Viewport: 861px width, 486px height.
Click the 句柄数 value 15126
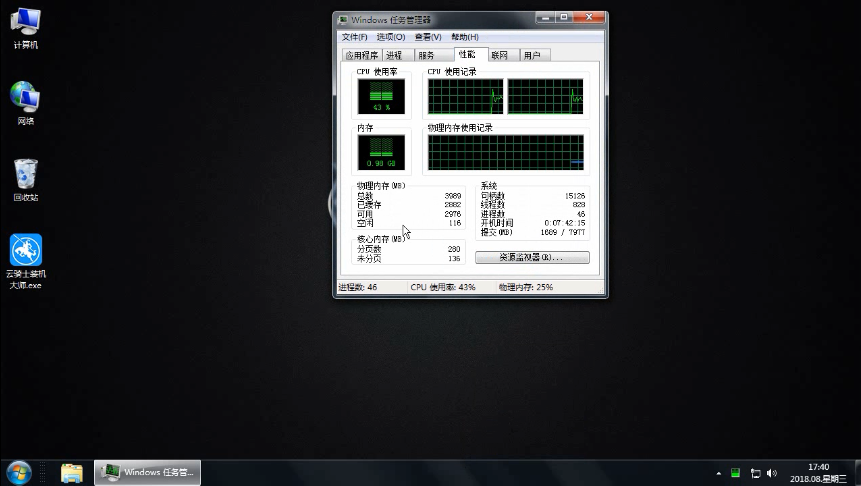point(575,195)
